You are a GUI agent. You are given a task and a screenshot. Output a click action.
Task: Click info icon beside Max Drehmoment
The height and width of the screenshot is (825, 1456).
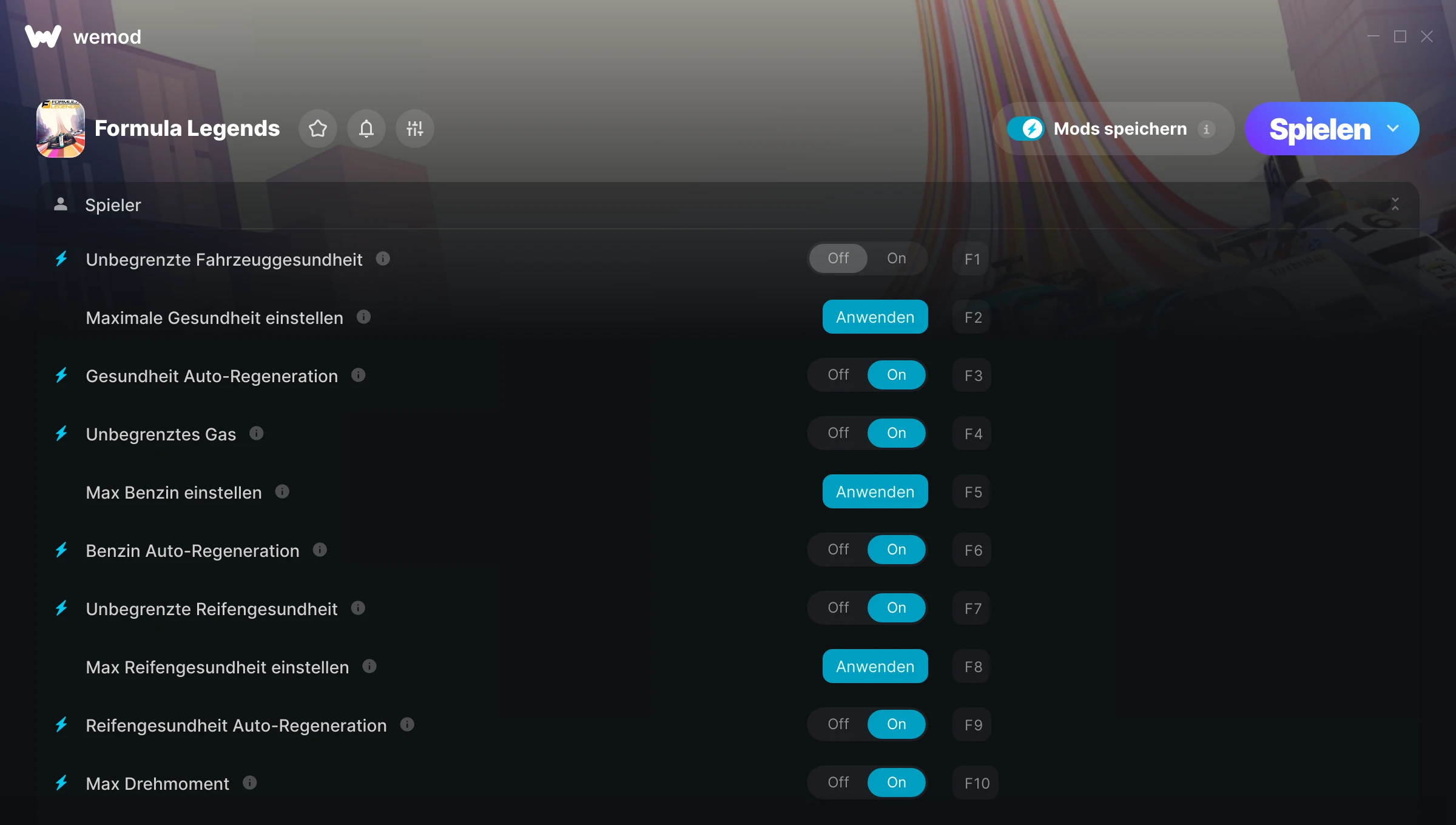(250, 783)
